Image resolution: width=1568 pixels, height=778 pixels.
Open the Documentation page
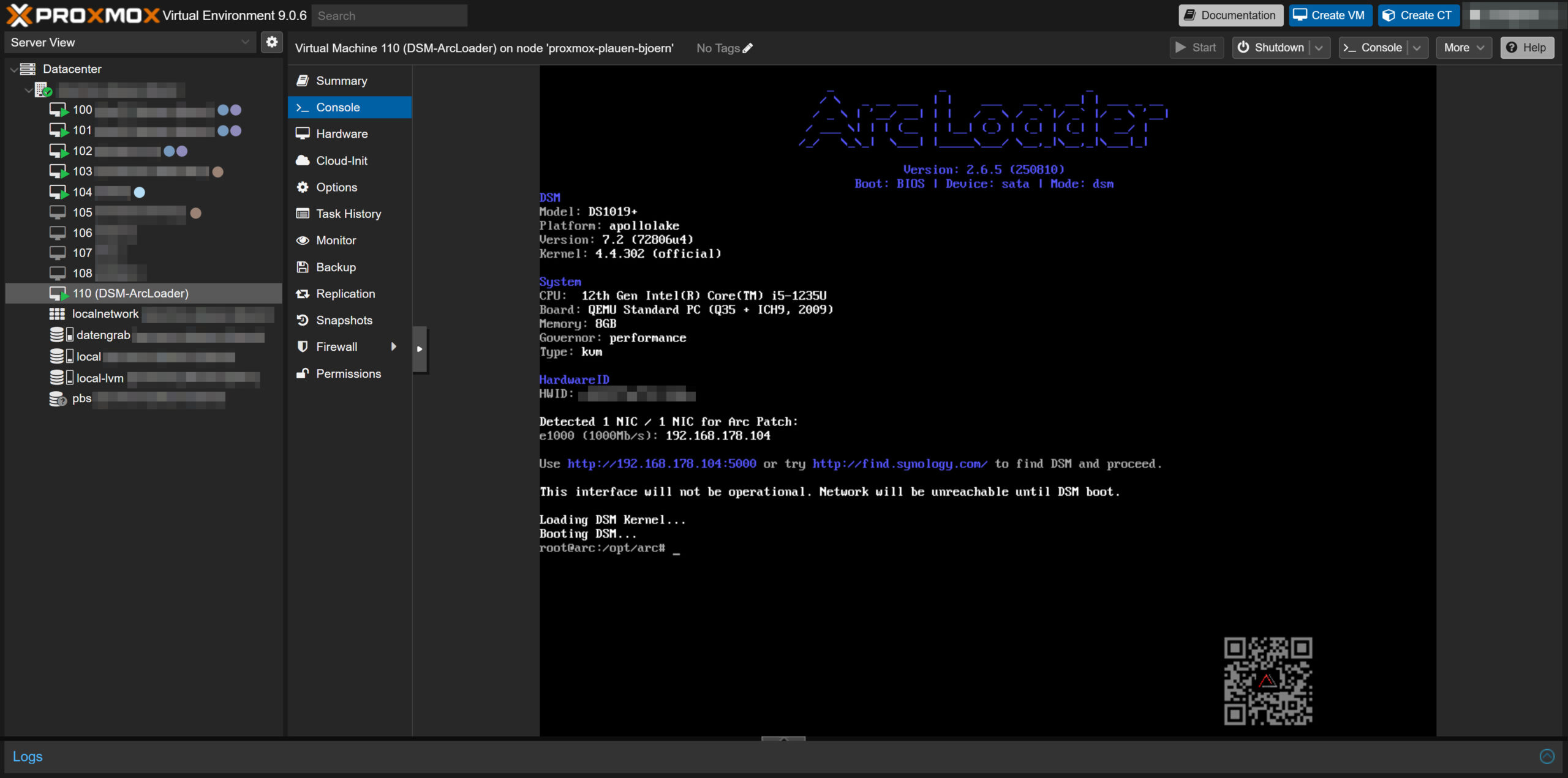[1231, 15]
